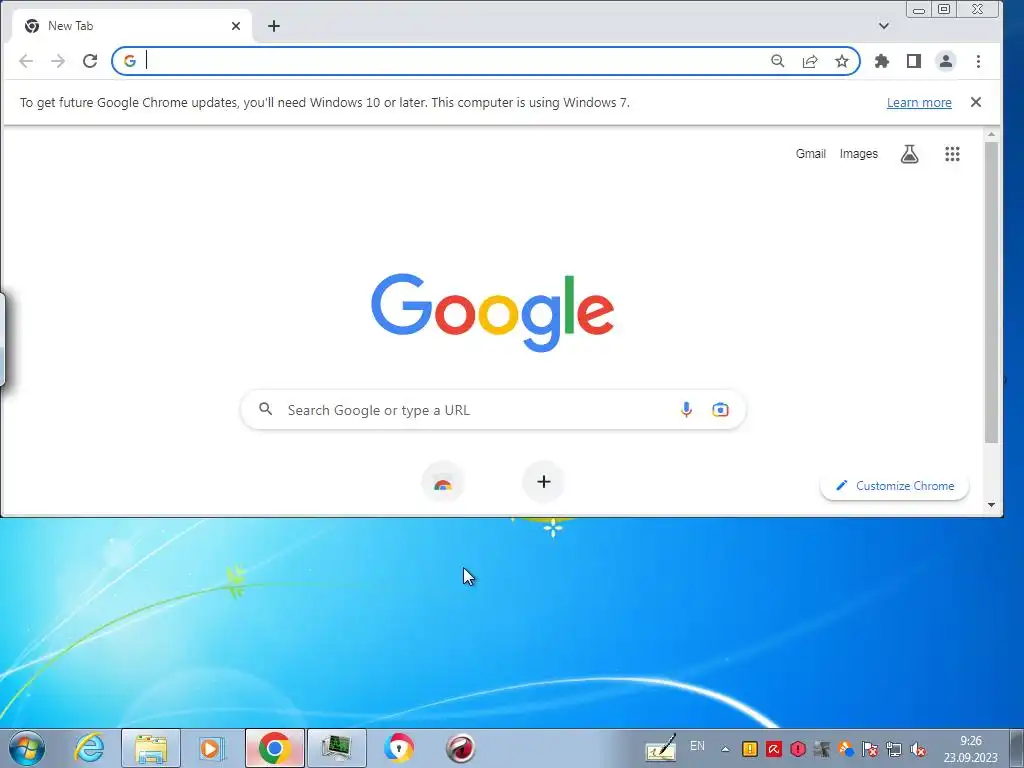Click the red shield tray icon

pyautogui.click(x=798, y=749)
